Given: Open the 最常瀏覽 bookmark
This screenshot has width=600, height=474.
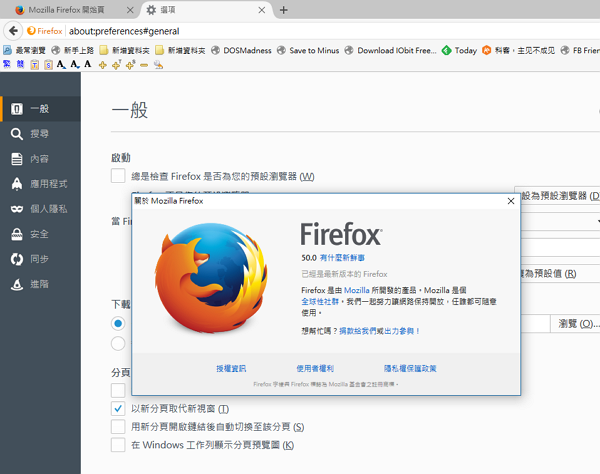Looking at the screenshot, I should (x=24, y=50).
